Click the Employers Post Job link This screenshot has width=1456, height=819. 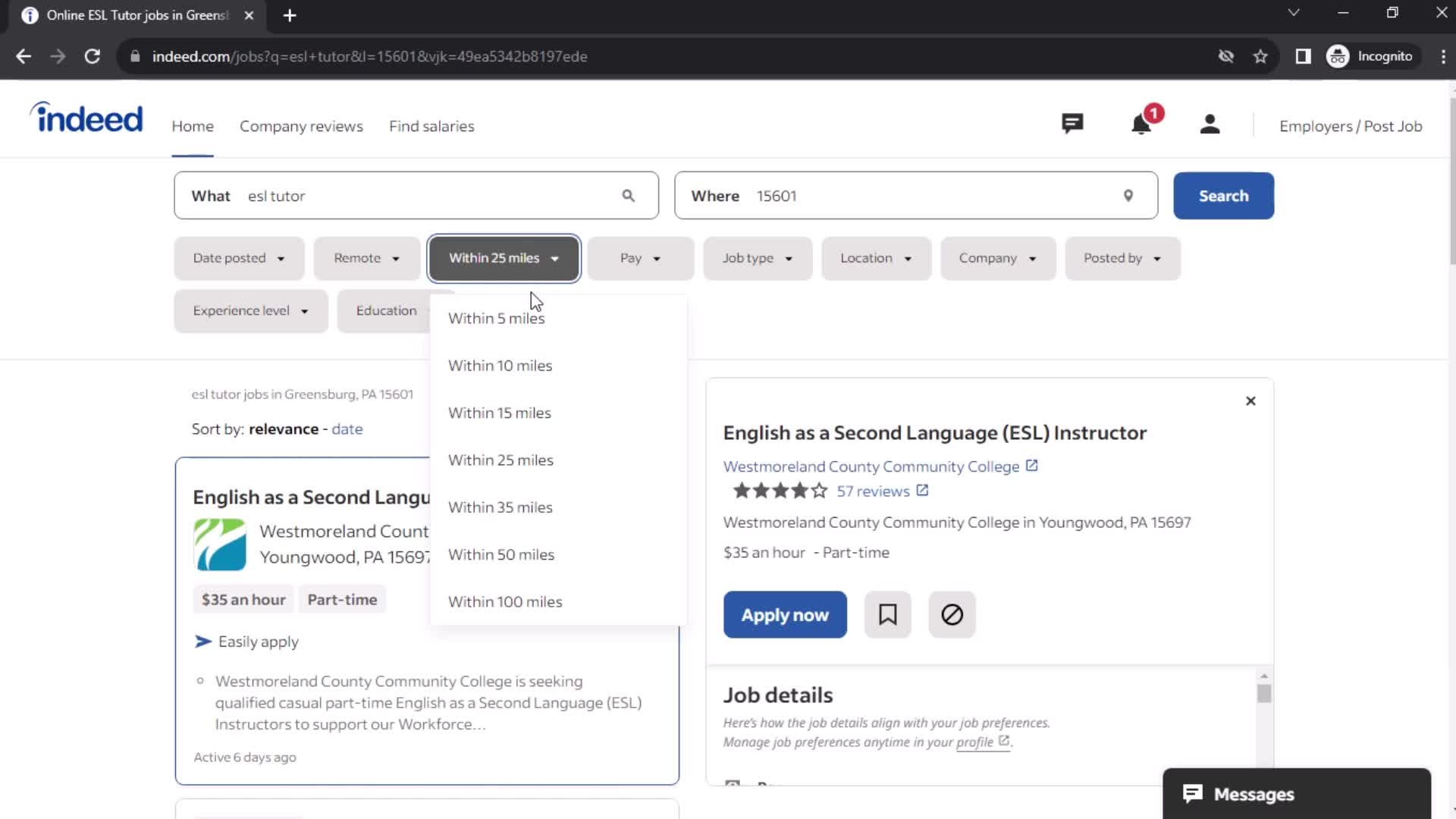pos(1351,126)
